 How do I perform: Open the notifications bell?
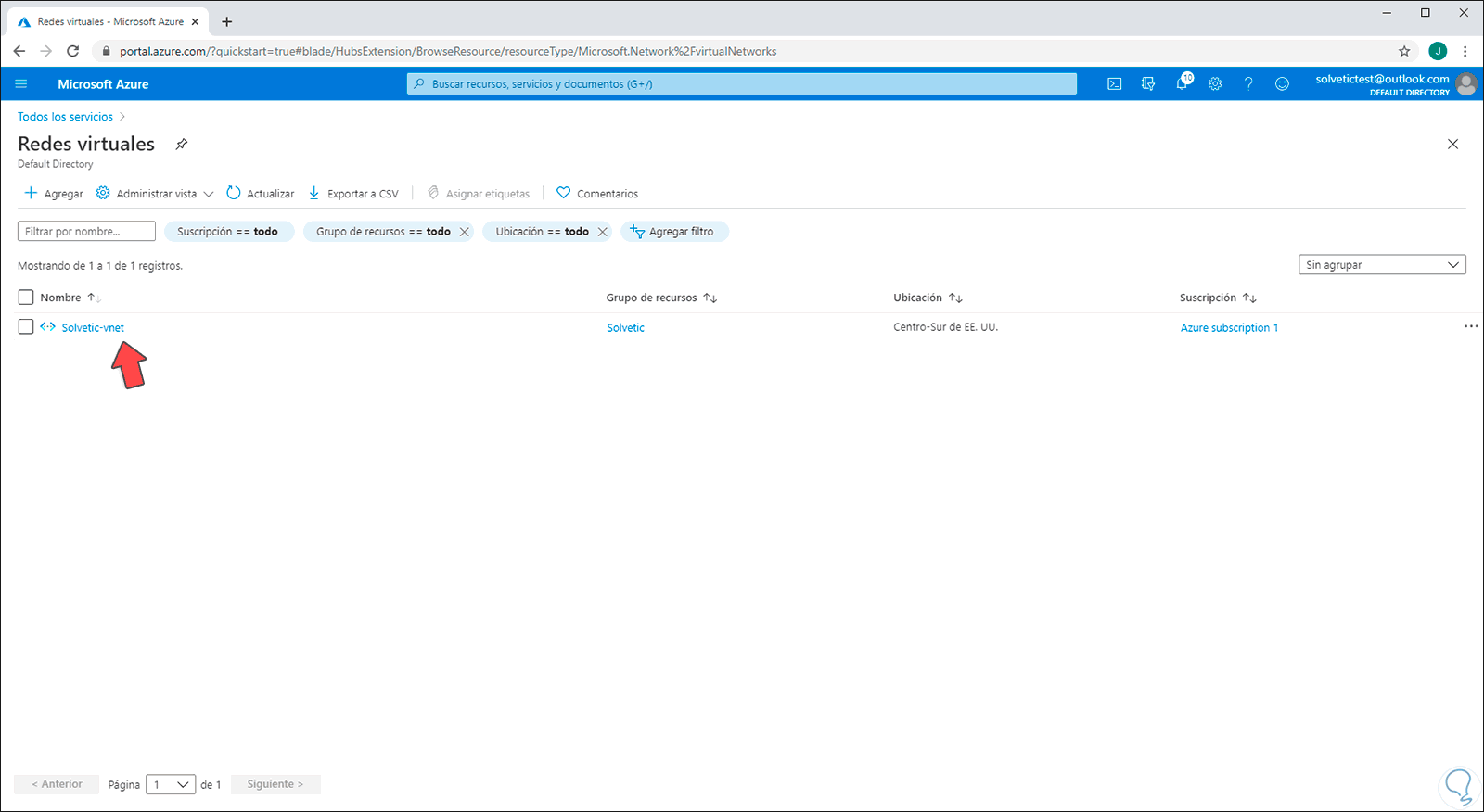click(1182, 83)
